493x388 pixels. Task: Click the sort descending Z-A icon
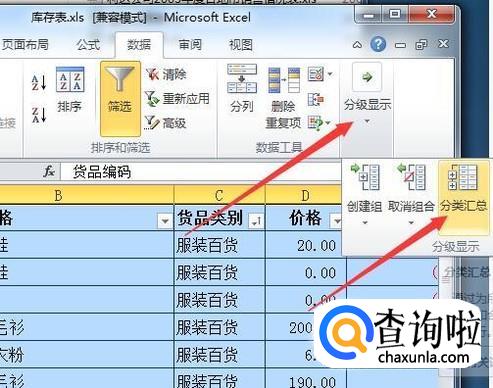tap(39, 114)
